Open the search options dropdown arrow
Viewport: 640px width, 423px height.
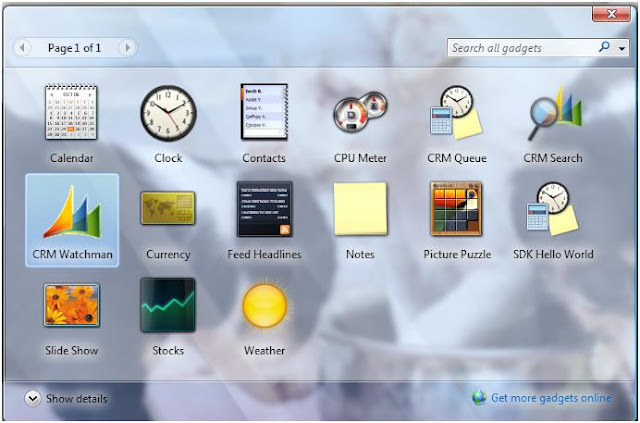pyautogui.click(x=622, y=49)
